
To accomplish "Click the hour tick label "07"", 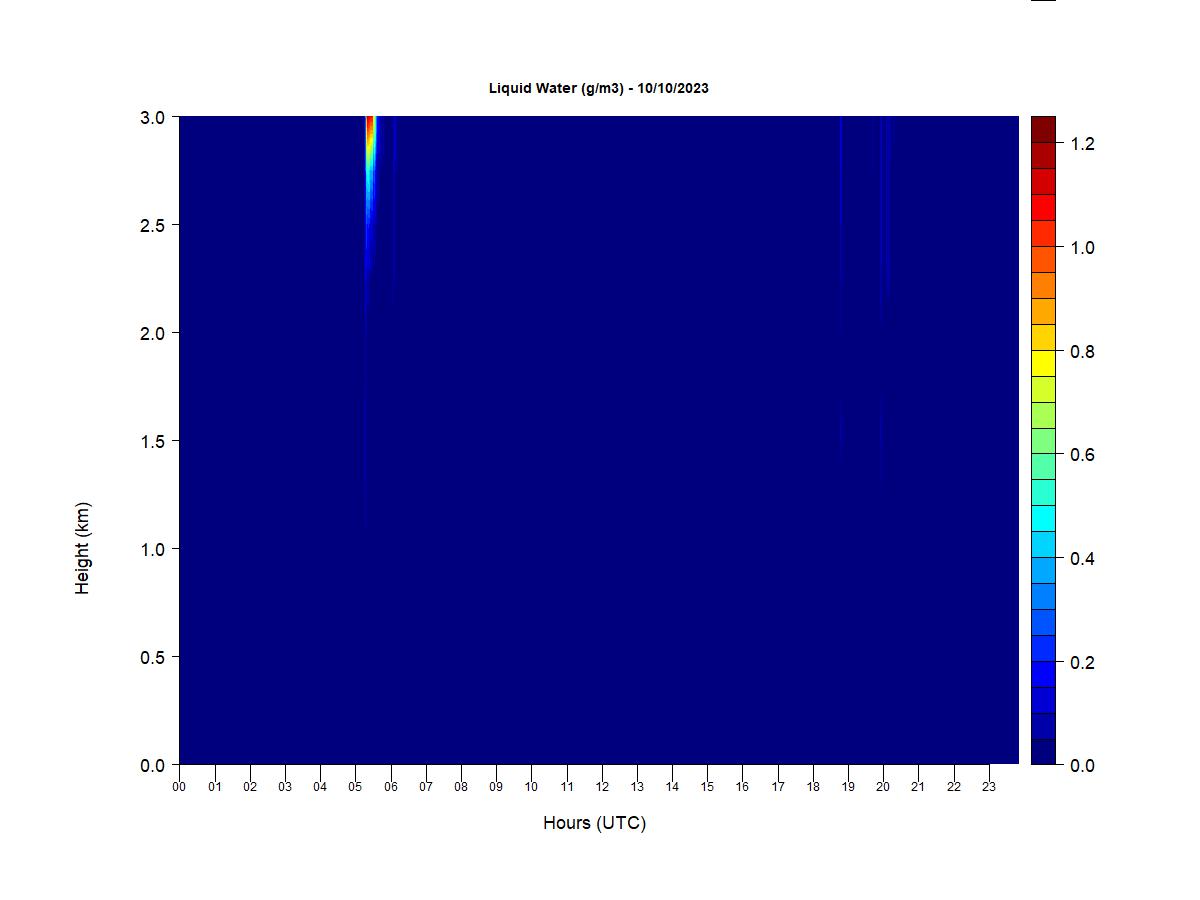I will pos(425,787).
